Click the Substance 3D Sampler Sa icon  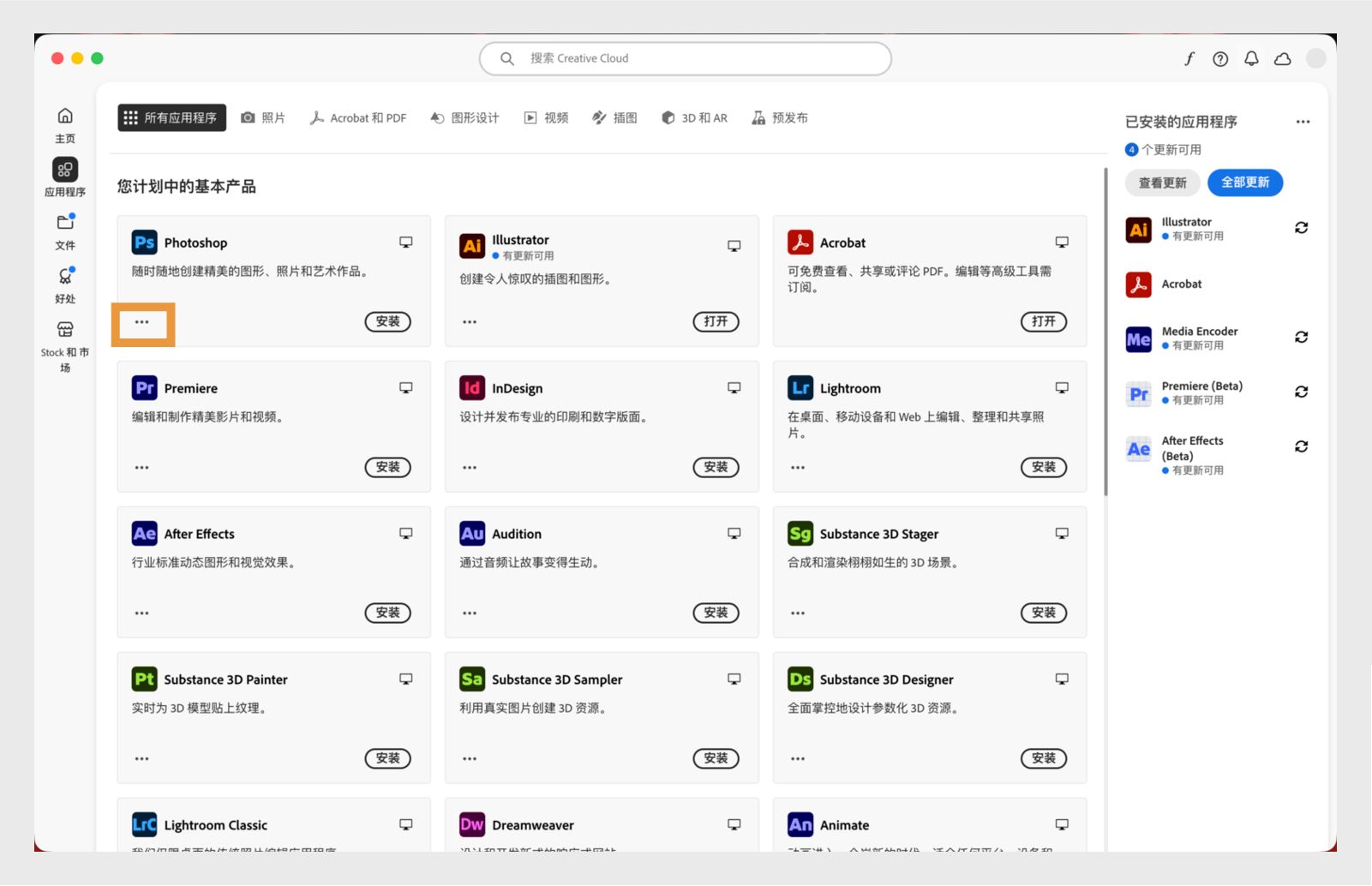tap(472, 679)
